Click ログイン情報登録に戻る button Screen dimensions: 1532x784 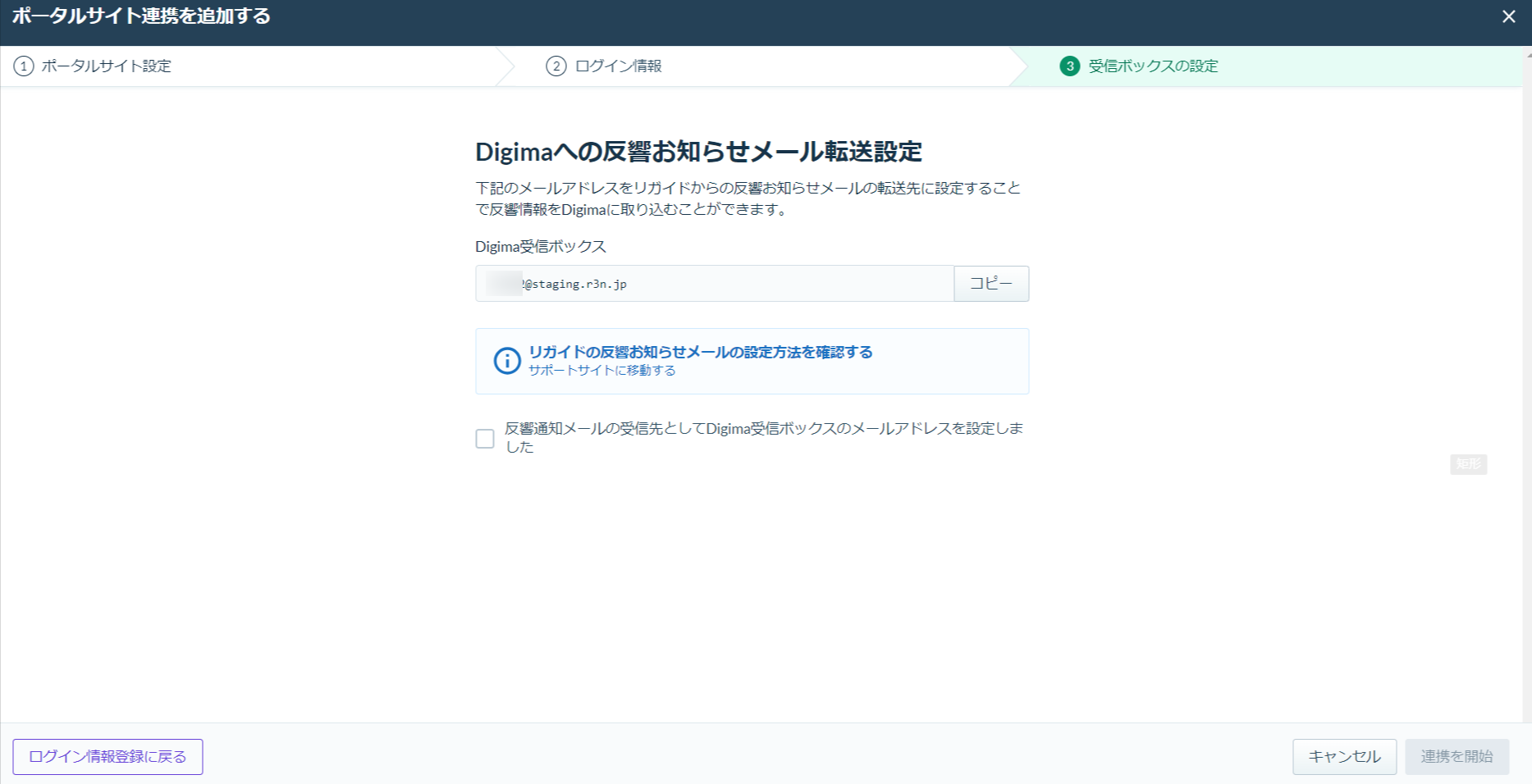pos(107,757)
